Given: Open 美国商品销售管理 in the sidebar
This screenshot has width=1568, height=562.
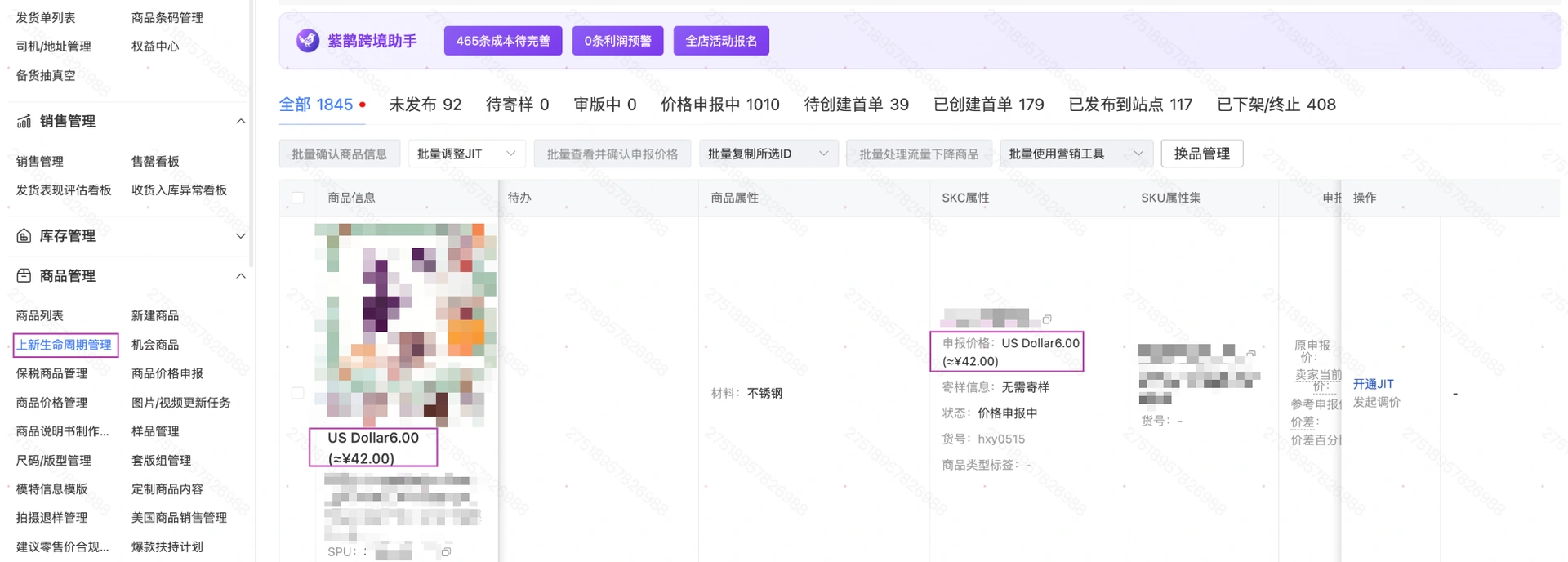Looking at the screenshot, I should (180, 518).
